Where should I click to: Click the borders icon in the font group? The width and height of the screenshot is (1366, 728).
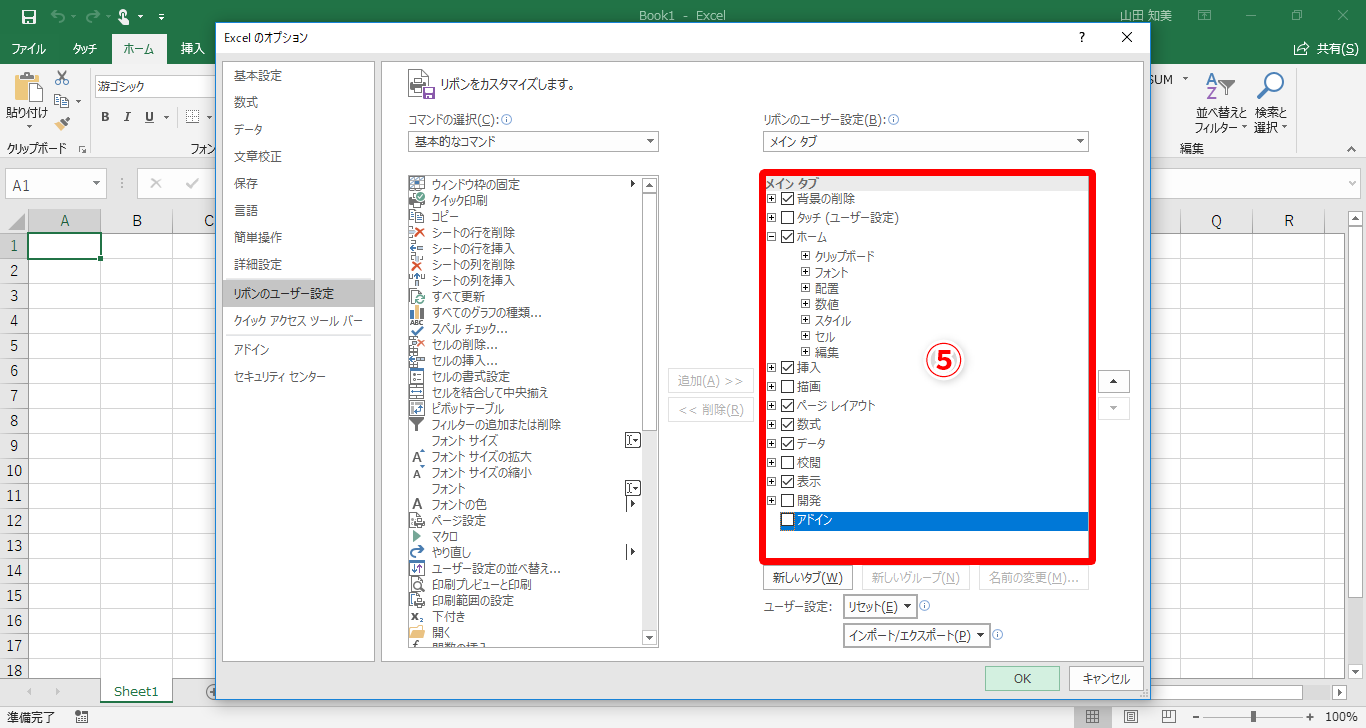point(193,117)
